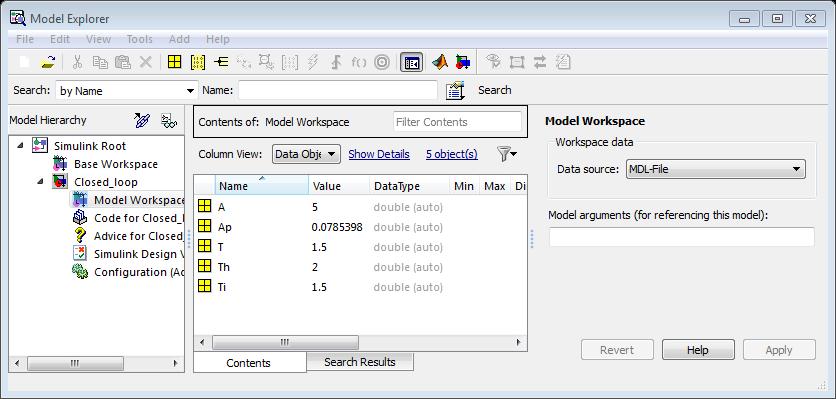Screen dimensions: 836x399
Task: Switch to the Search Results tab
Action: (360, 362)
